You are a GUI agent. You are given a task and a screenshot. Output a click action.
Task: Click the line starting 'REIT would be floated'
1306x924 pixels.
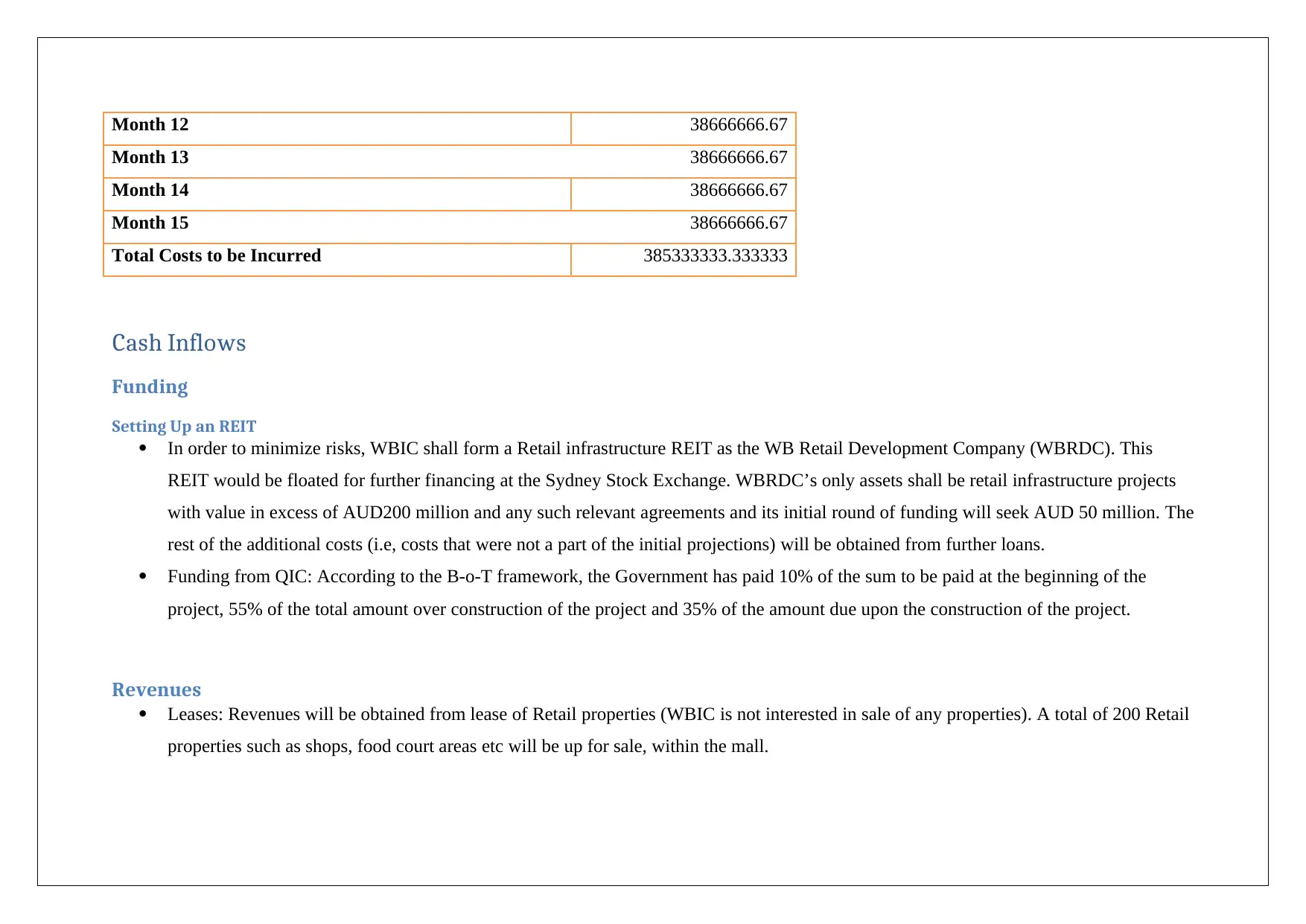[x=672, y=480]
